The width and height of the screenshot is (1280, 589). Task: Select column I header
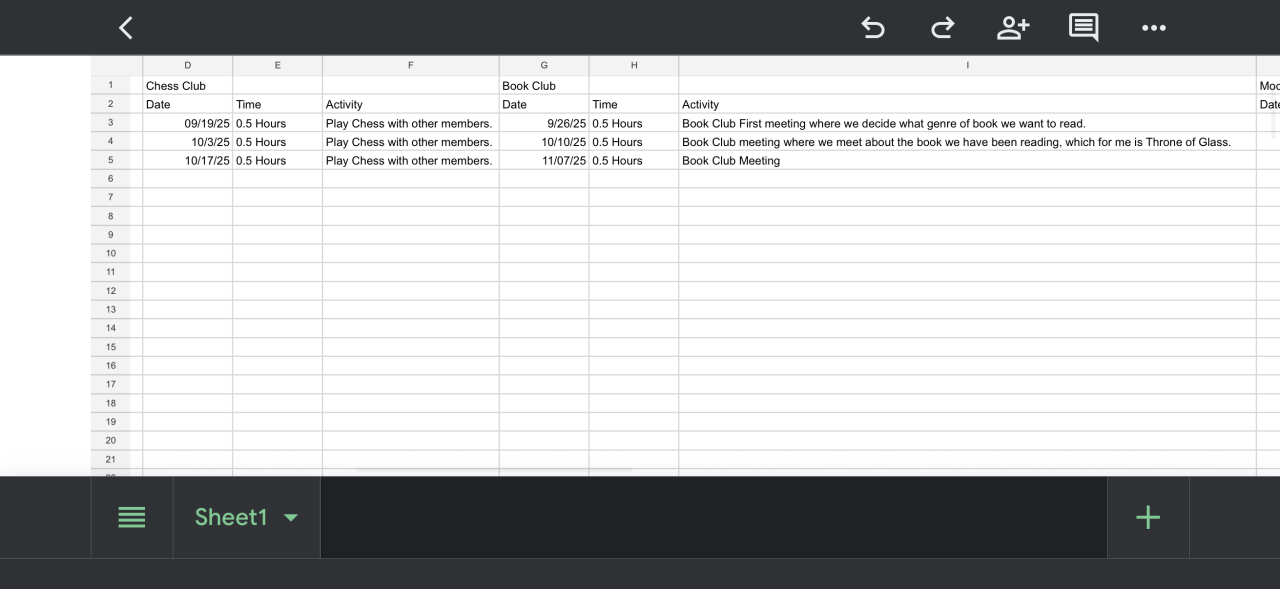tap(967, 66)
